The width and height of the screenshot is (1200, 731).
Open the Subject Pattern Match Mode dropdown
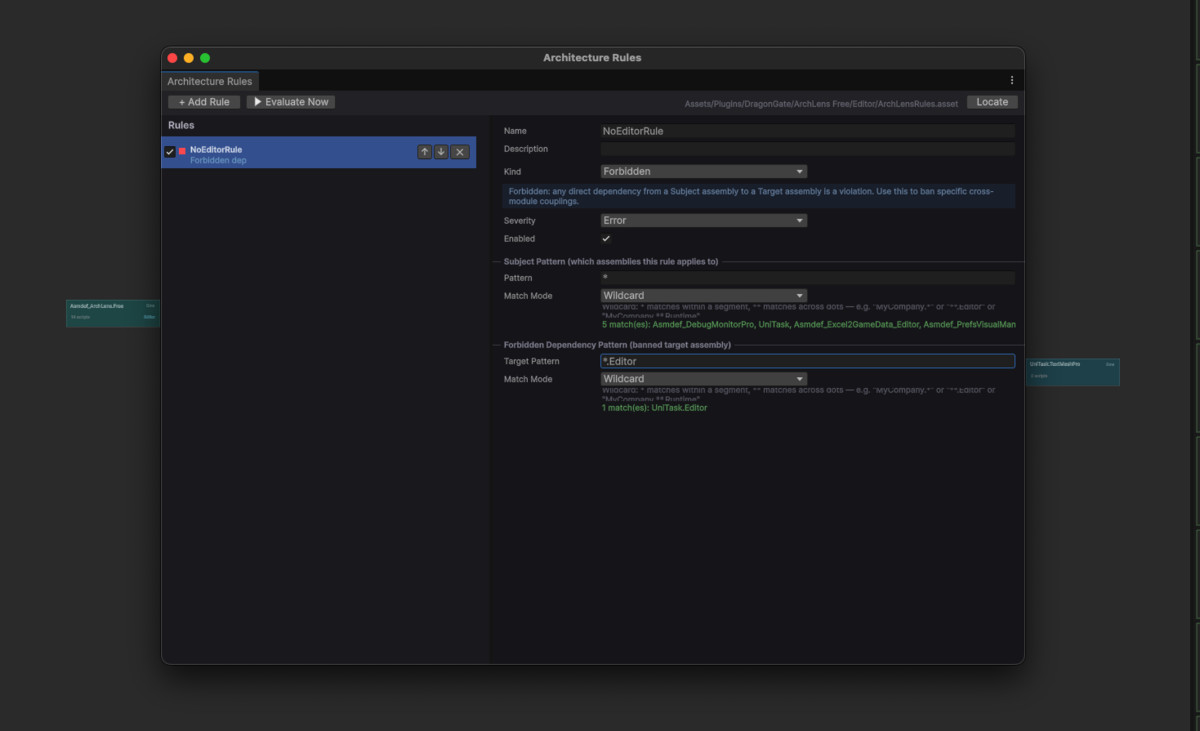[704, 296]
